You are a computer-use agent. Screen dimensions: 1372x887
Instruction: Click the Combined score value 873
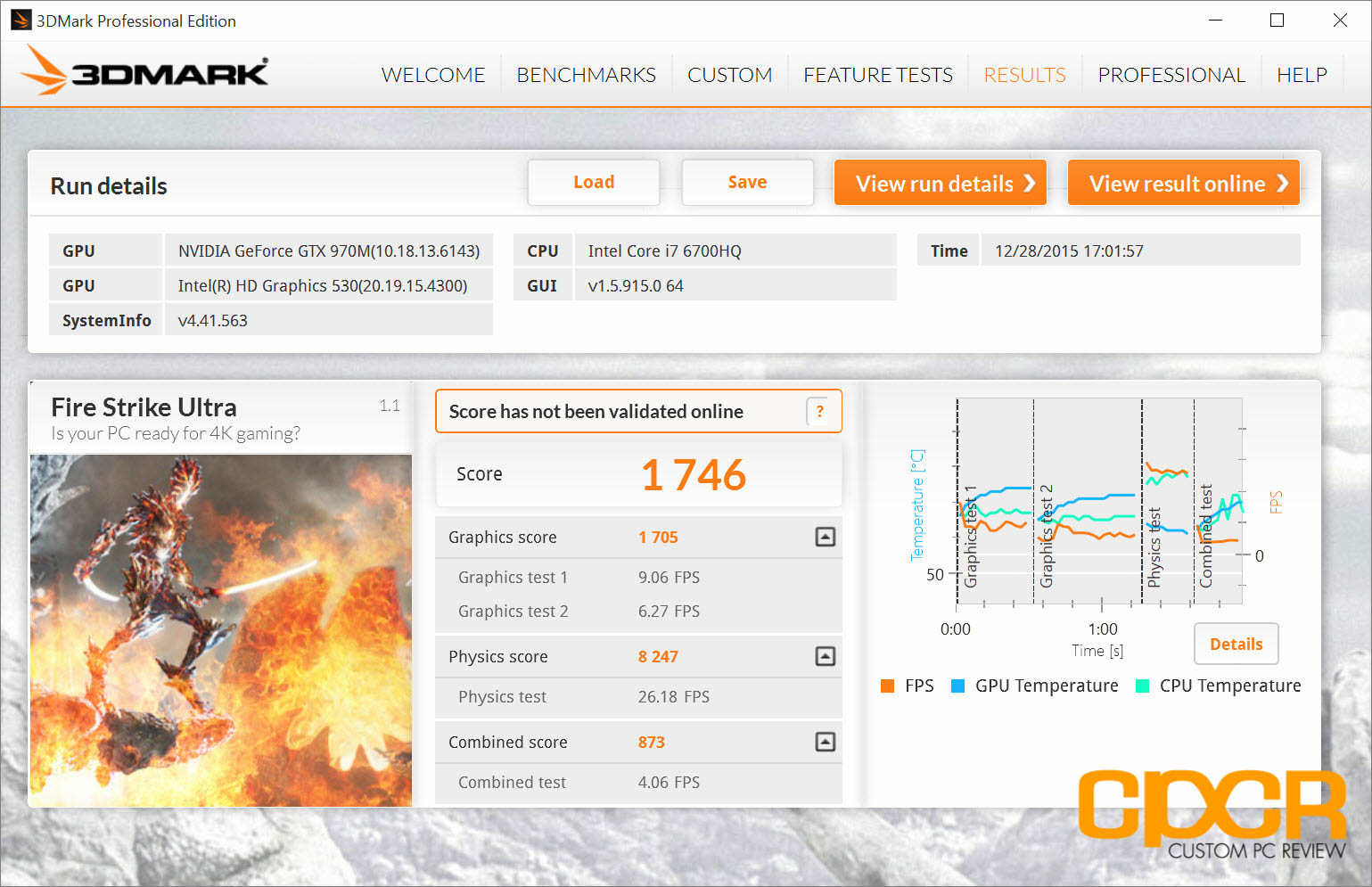click(x=651, y=743)
